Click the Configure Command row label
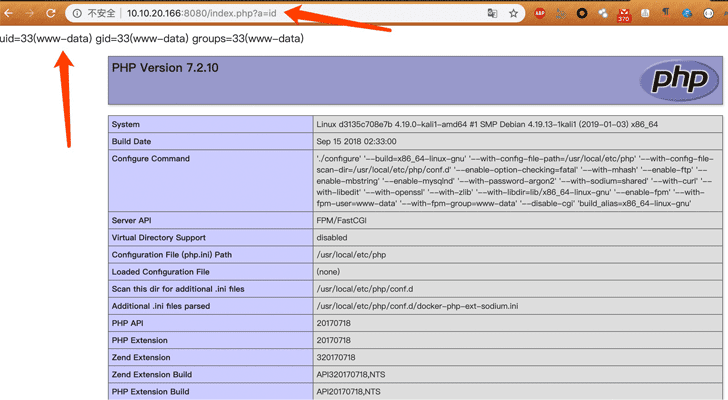This screenshot has height=400, width=728. tap(151, 159)
